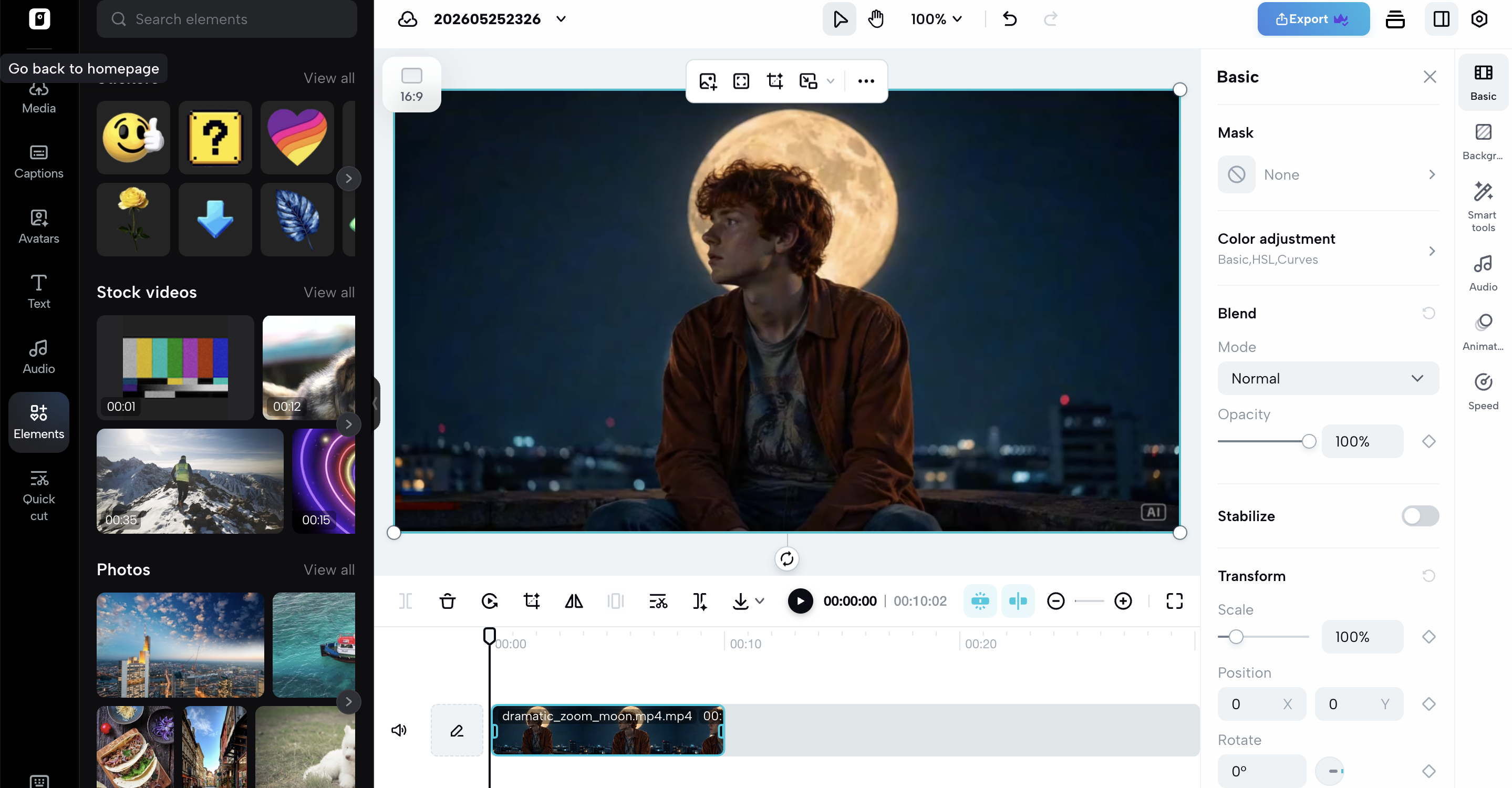Click the add image icon in canvas toolbar

(x=708, y=81)
